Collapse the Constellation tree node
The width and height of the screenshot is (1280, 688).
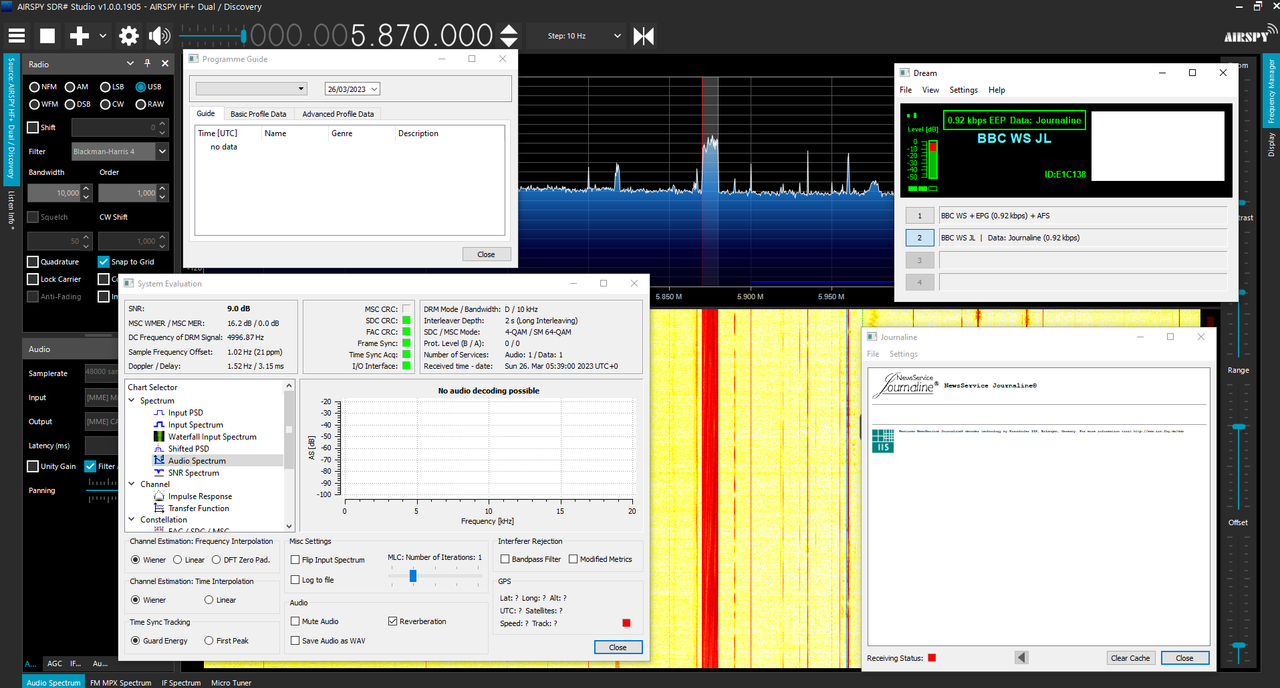(x=132, y=520)
